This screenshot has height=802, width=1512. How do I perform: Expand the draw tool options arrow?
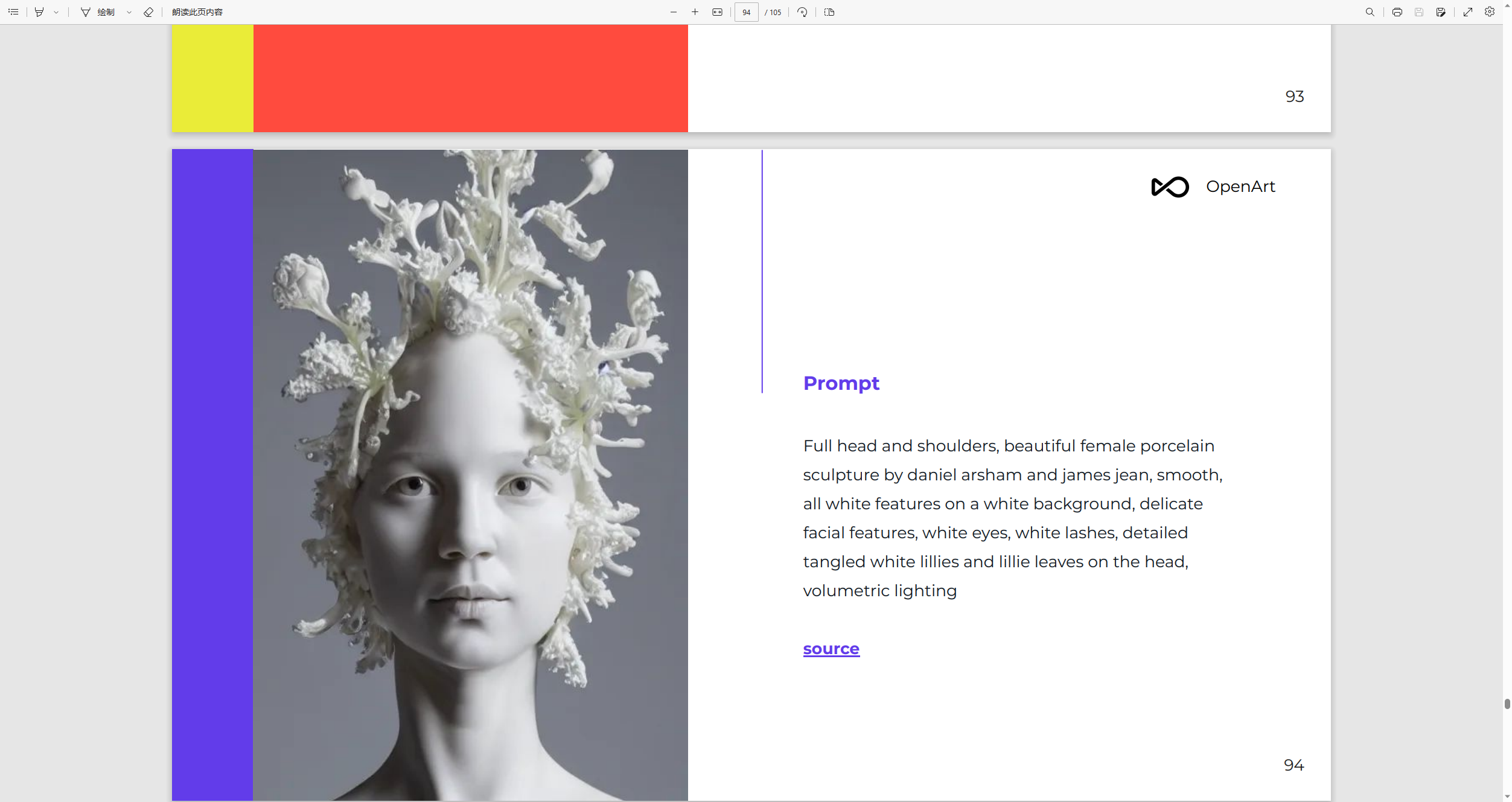(129, 12)
